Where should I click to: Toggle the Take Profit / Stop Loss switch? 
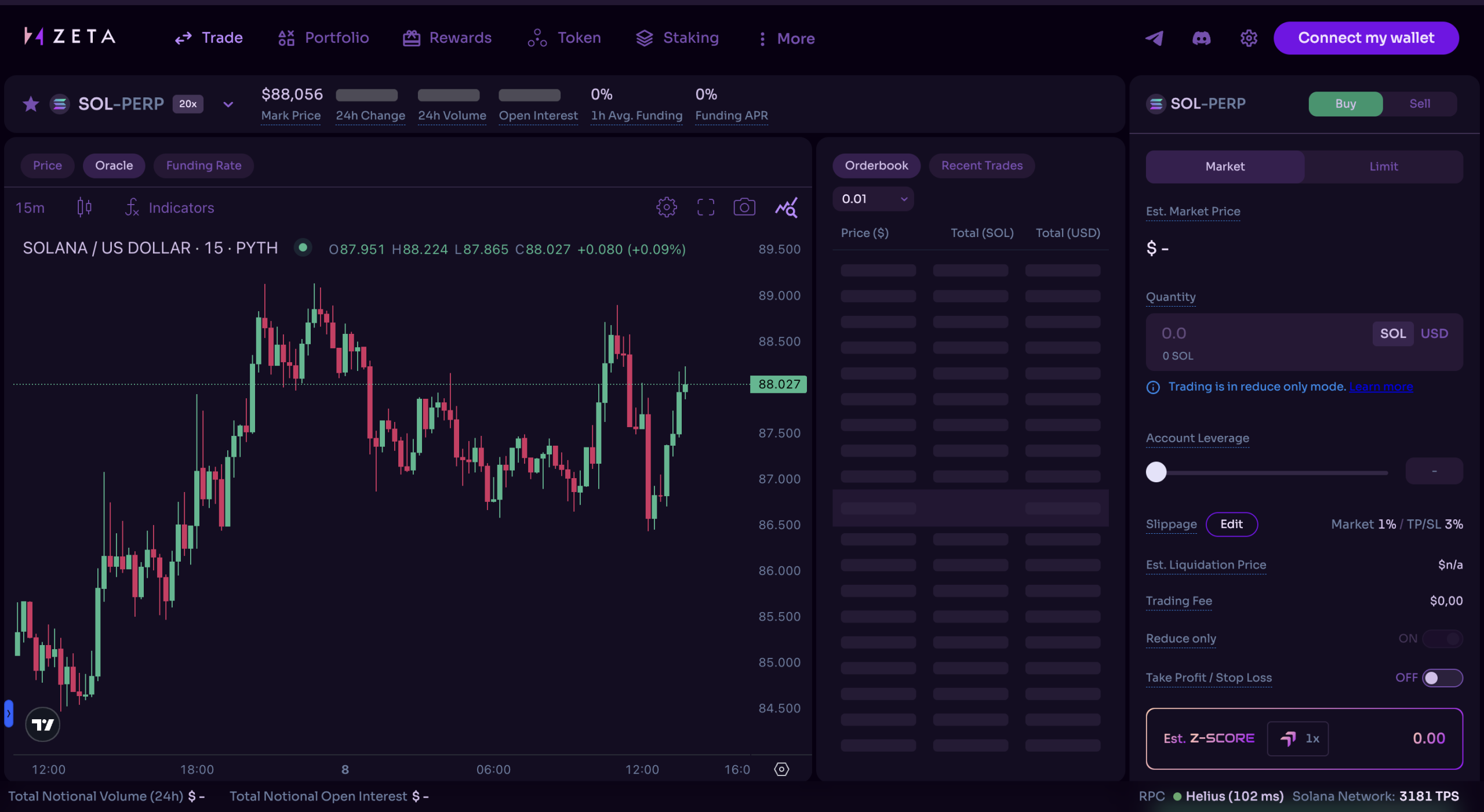click(x=1442, y=678)
